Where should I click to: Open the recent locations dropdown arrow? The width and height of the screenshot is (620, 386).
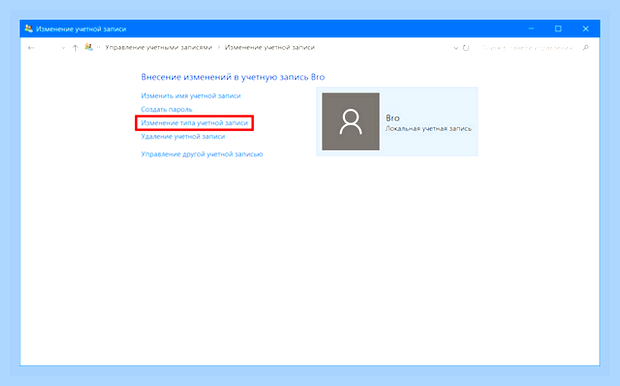[x=63, y=48]
